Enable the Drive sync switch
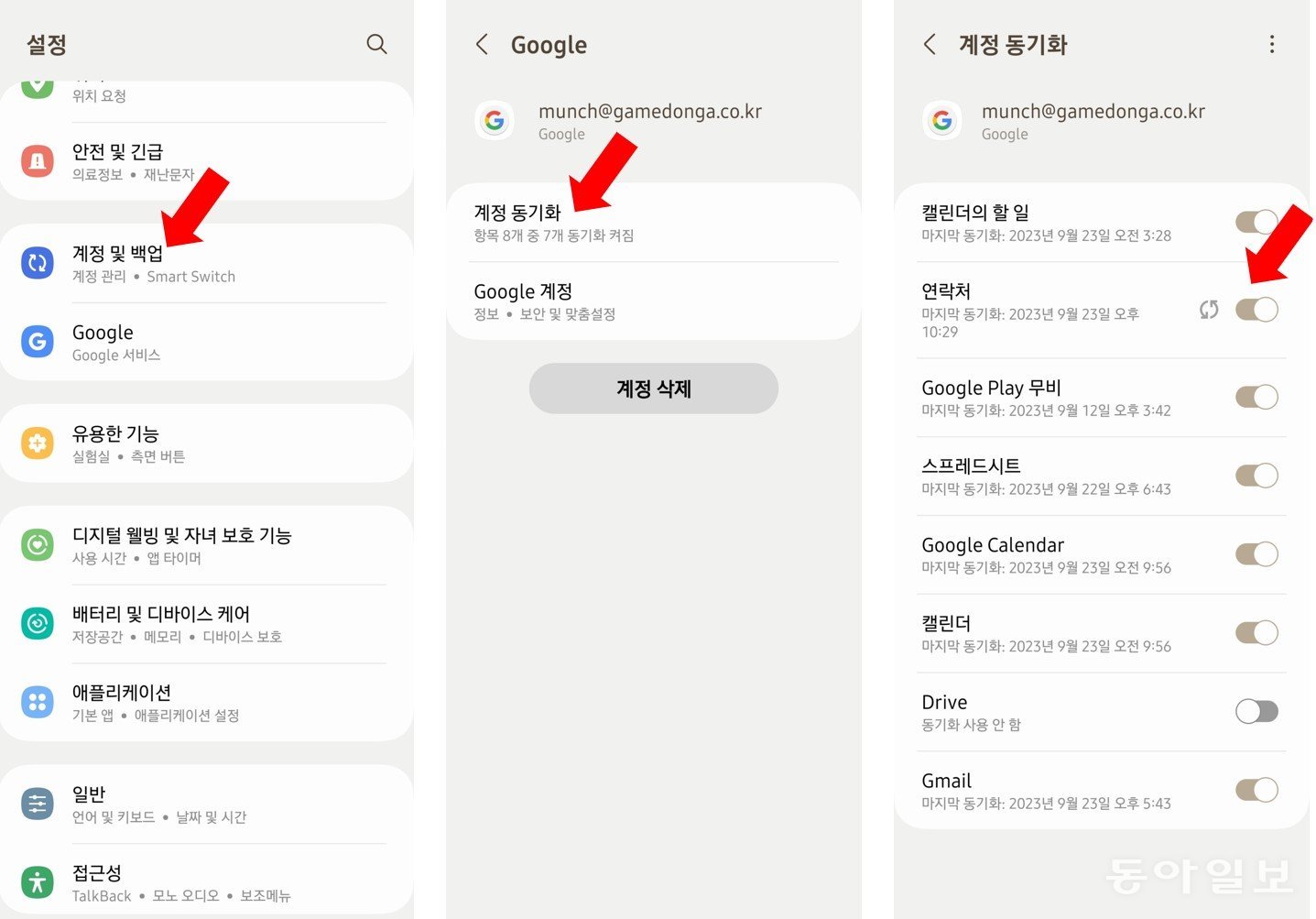This screenshot has height=919, width=1316. click(x=1256, y=711)
